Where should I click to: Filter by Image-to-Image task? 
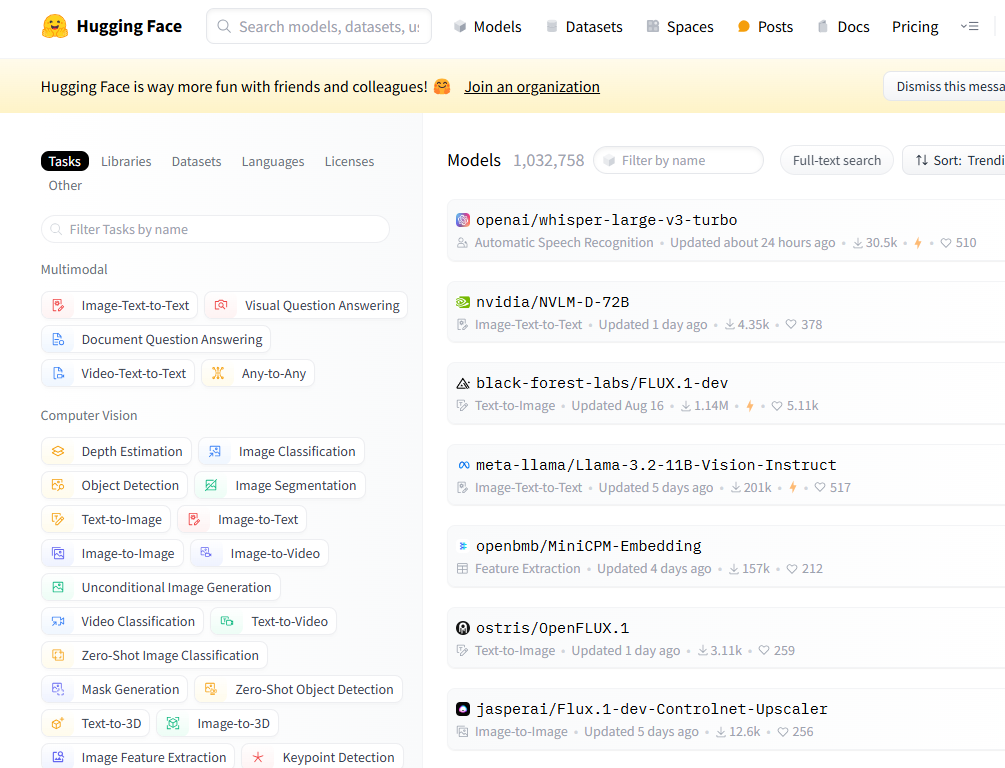pyautogui.click(x=112, y=553)
